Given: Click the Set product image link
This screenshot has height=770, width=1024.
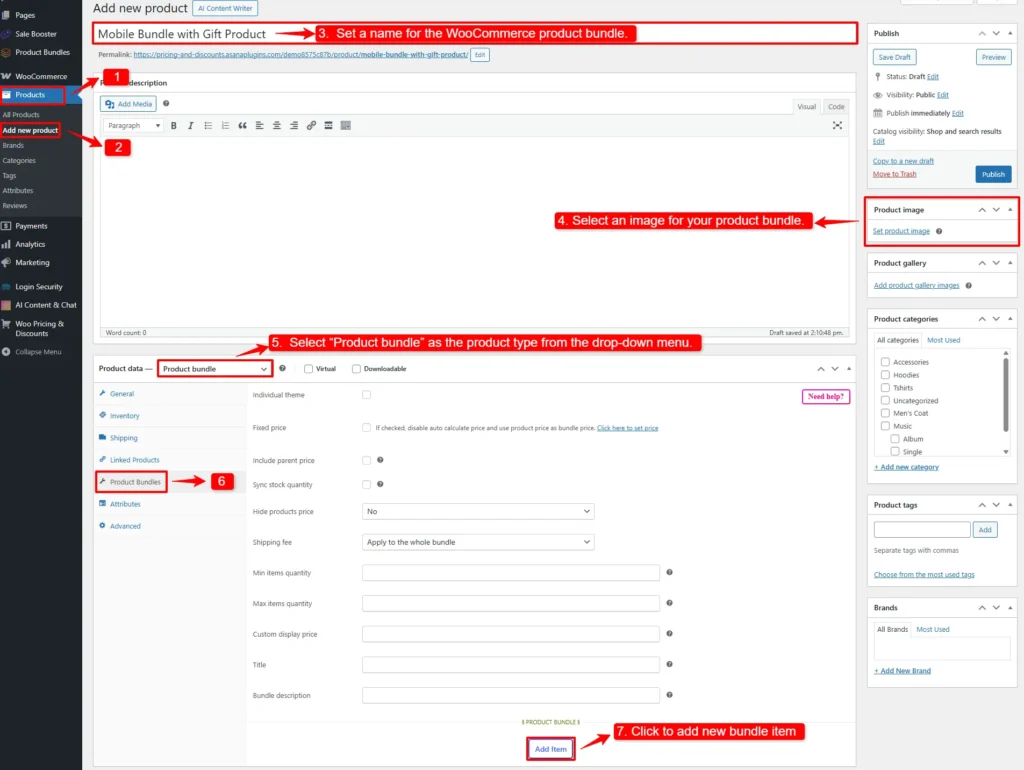Looking at the screenshot, I should 901,231.
